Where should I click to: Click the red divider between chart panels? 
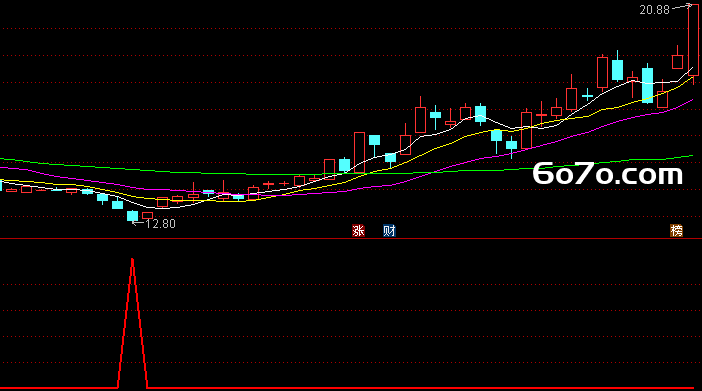(351, 239)
